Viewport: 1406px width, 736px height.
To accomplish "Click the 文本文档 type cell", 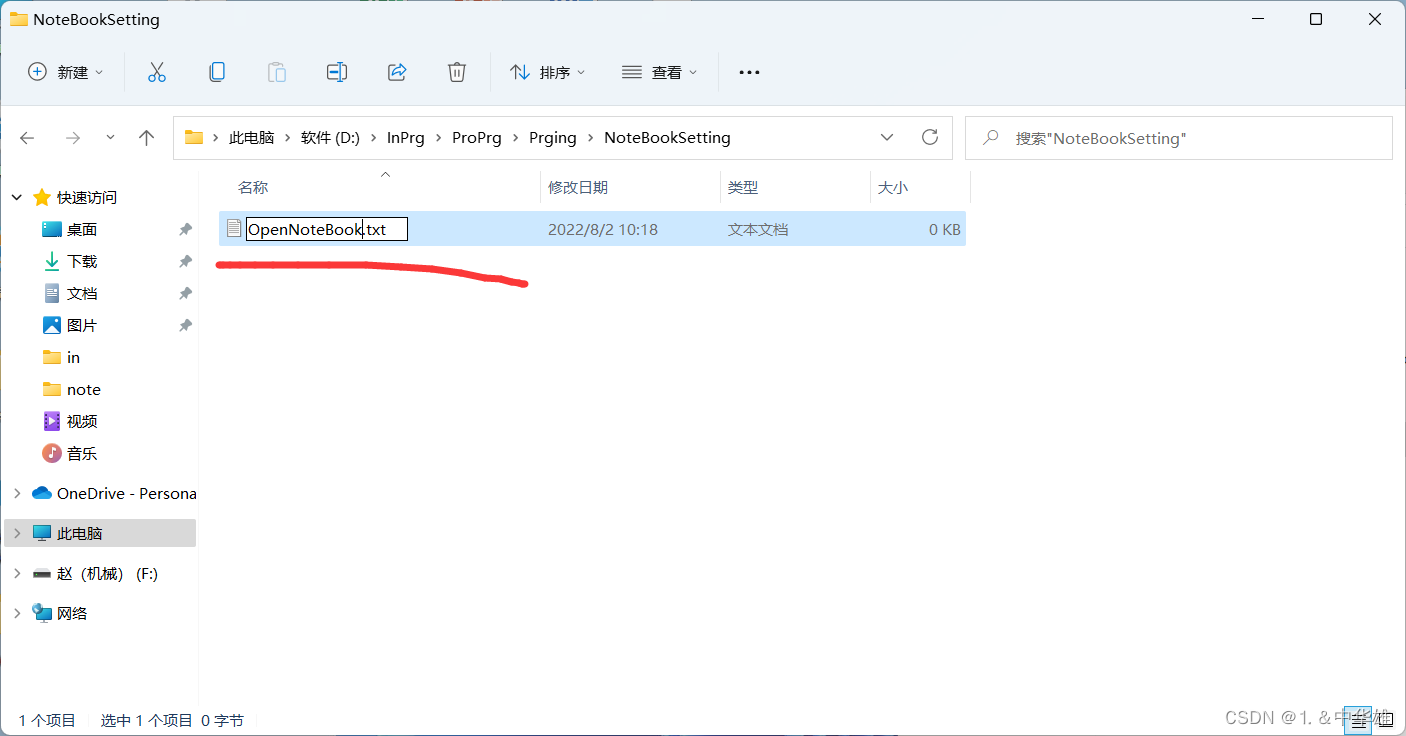I will (758, 229).
